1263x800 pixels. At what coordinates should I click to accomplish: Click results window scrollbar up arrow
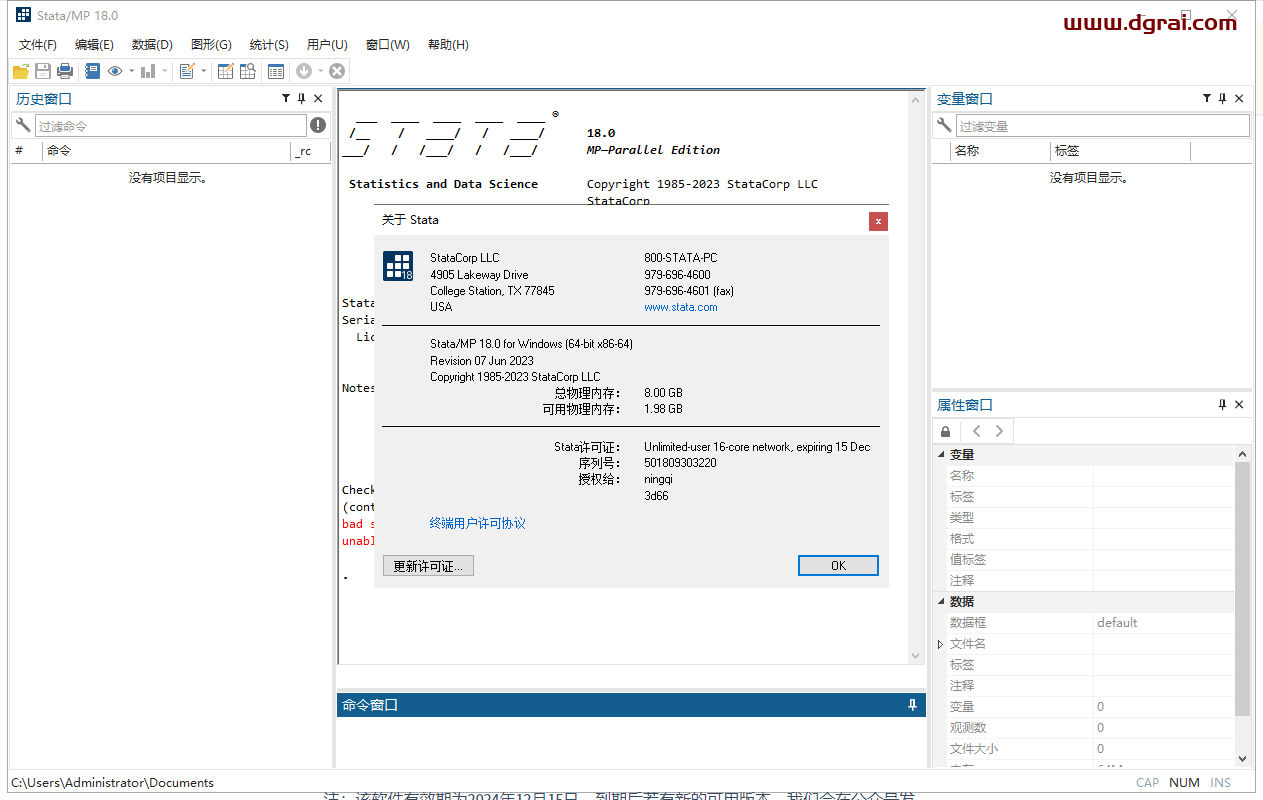point(915,98)
